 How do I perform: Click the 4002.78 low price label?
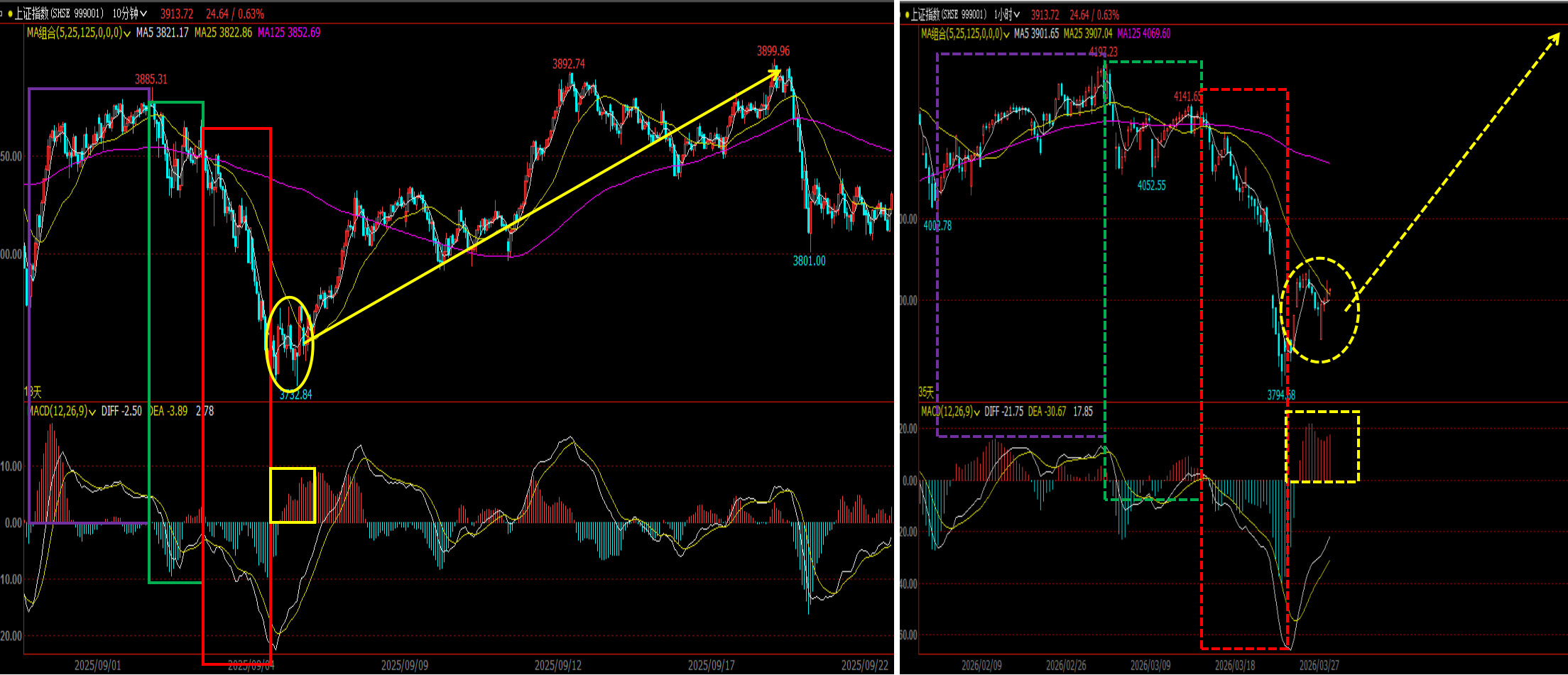937,226
